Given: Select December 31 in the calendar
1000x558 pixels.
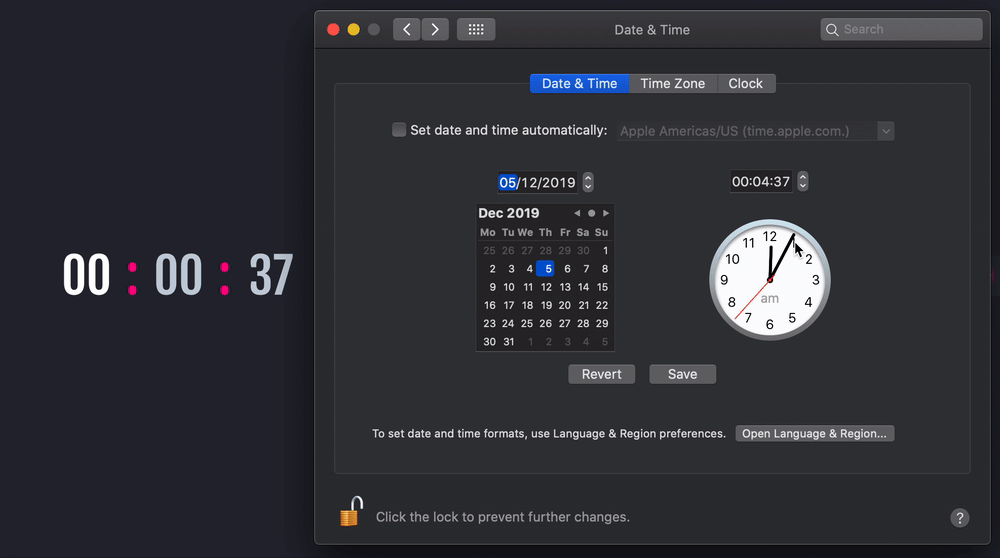Looking at the screenshot, I should click(508, 342).
